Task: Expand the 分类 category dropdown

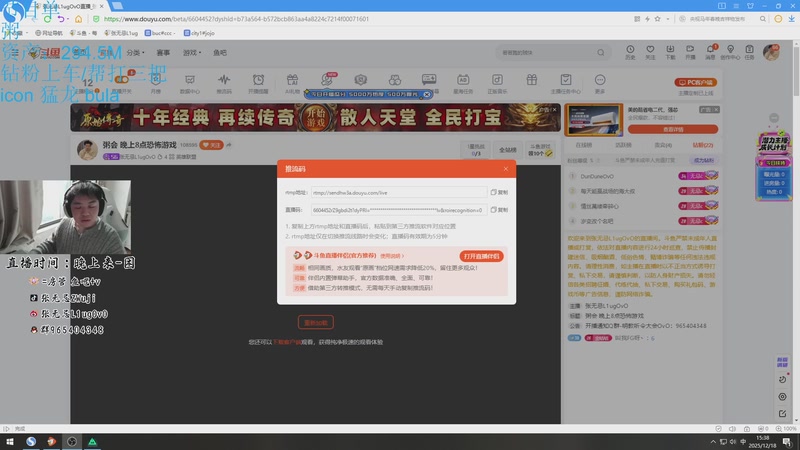Action: click(135, 53)
